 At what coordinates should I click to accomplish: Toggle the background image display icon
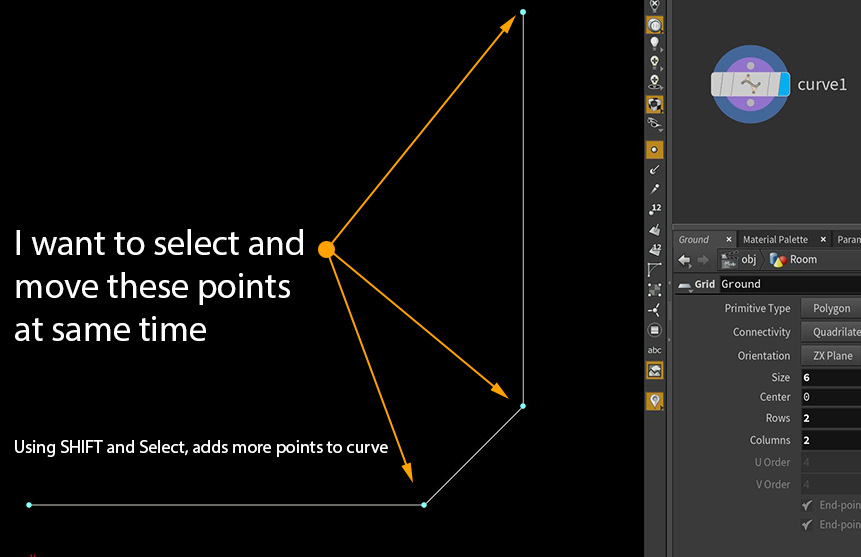(655, 371)
